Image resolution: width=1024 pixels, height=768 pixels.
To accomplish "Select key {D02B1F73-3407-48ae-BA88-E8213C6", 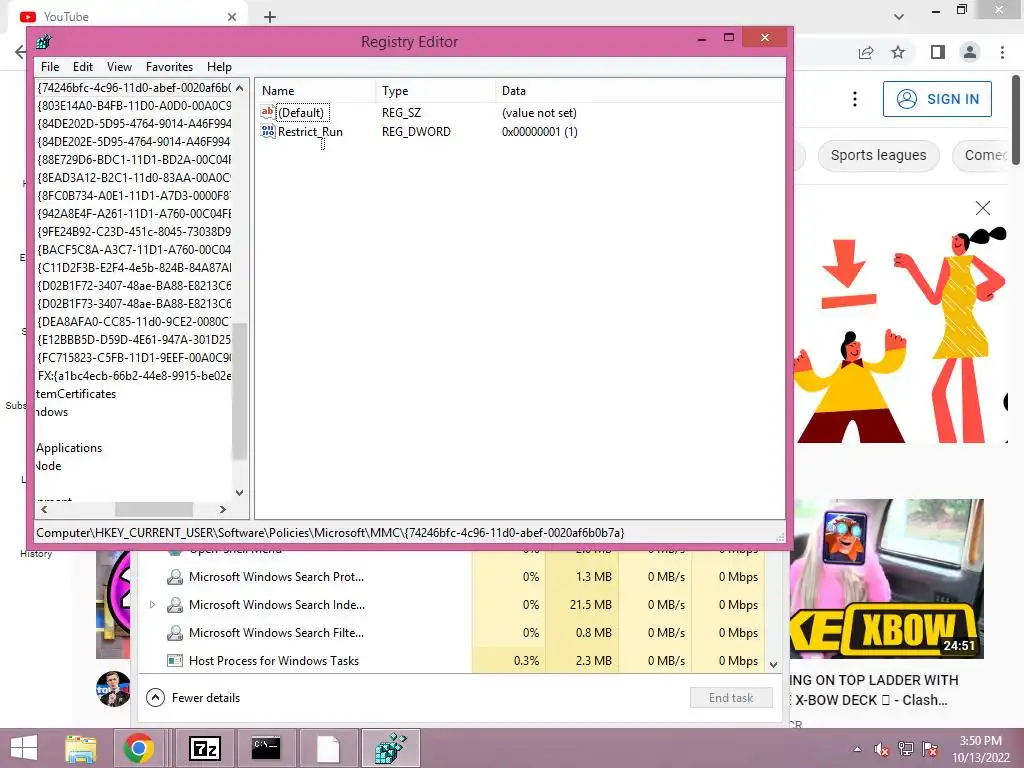I will click(x=134, y=304).
